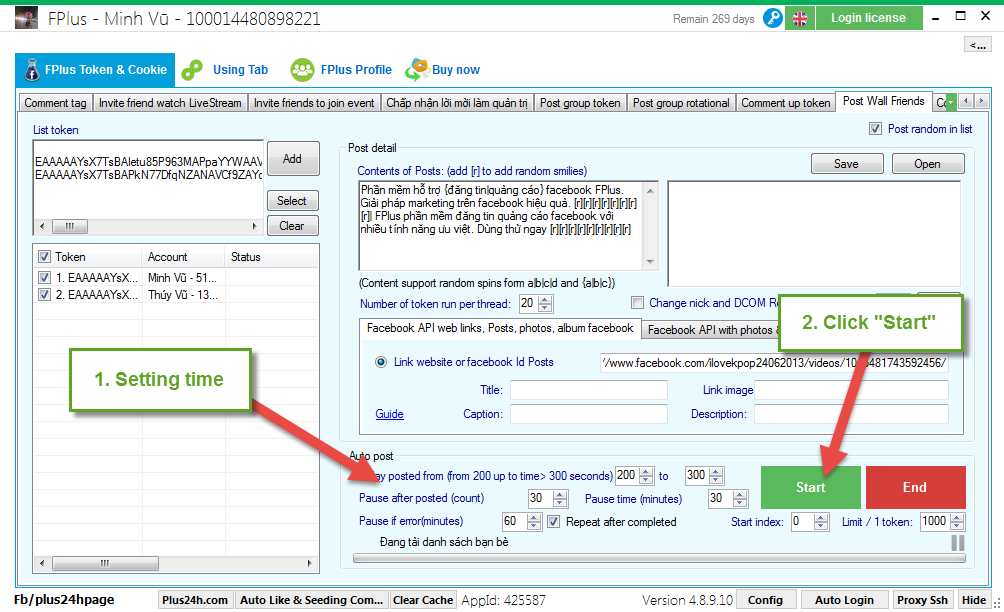Clear the token list
This screenshot has width=1004, height=612.
tap(293, 226)
